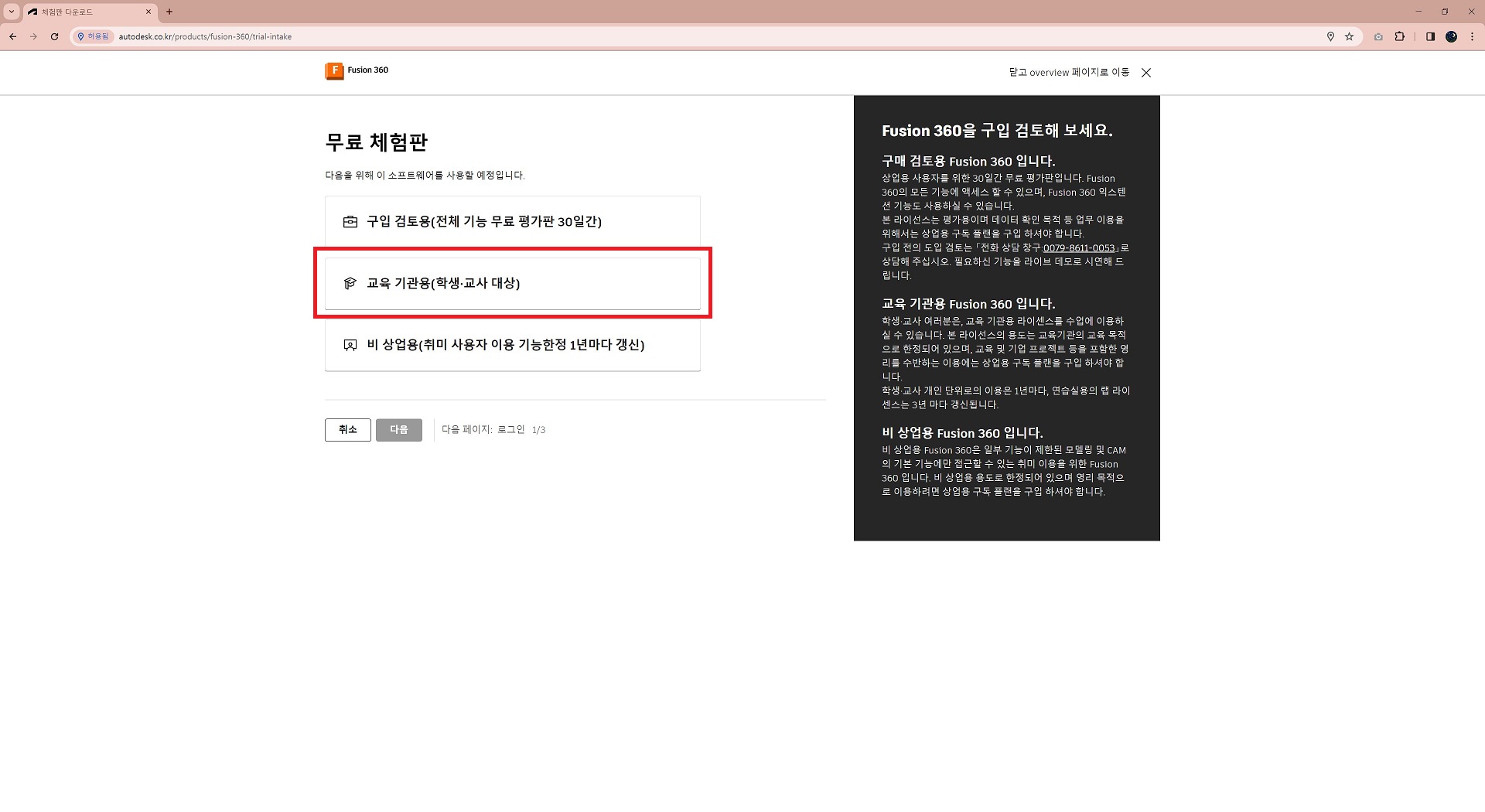Reload the page with the refresh icon
1485x812 pixels.
click(54, 36)
